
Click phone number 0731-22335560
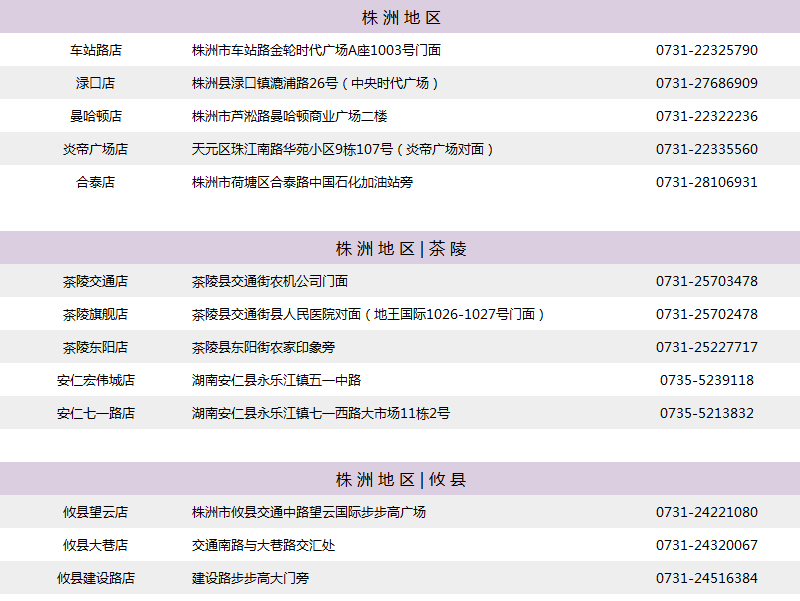pos(706,149)
